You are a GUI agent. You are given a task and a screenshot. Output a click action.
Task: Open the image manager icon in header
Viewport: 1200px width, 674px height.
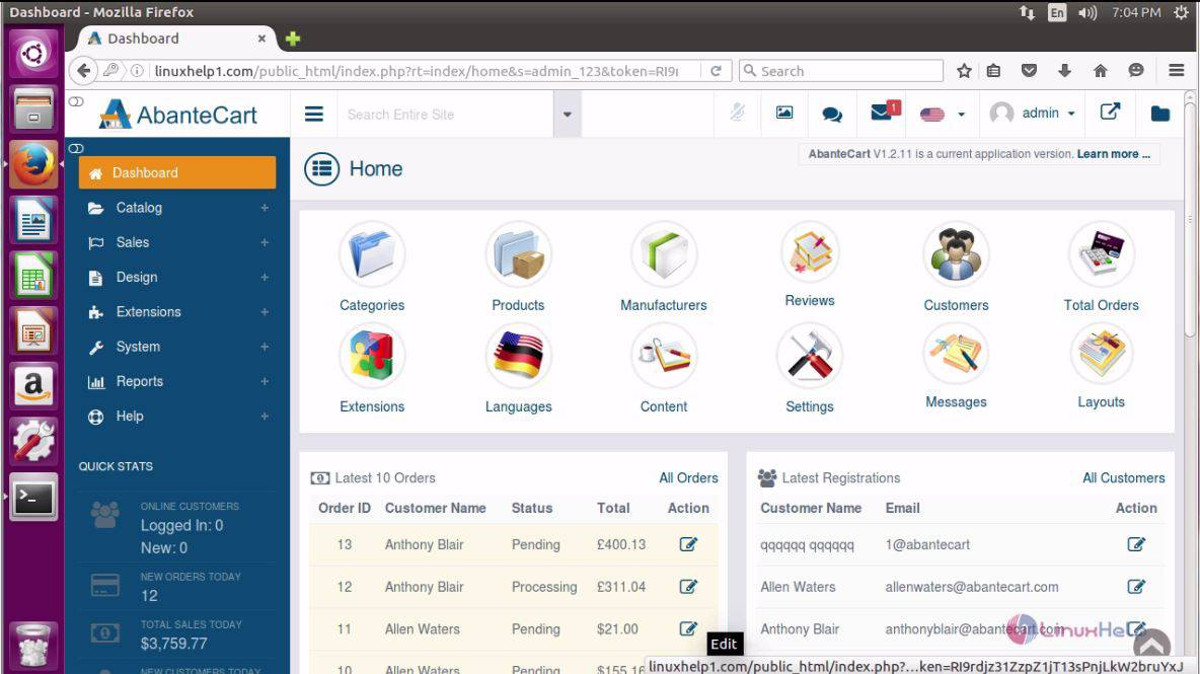[785, 113]
